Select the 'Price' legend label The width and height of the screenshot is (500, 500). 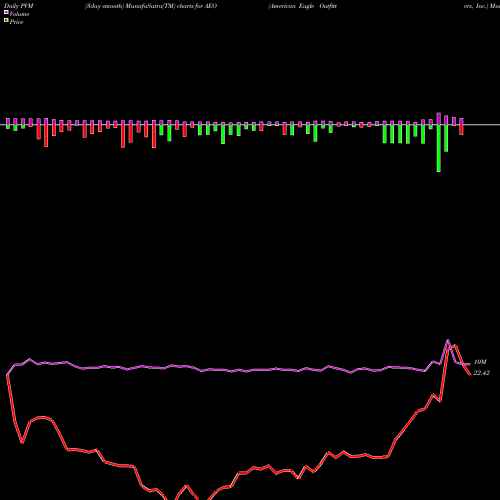16,22
